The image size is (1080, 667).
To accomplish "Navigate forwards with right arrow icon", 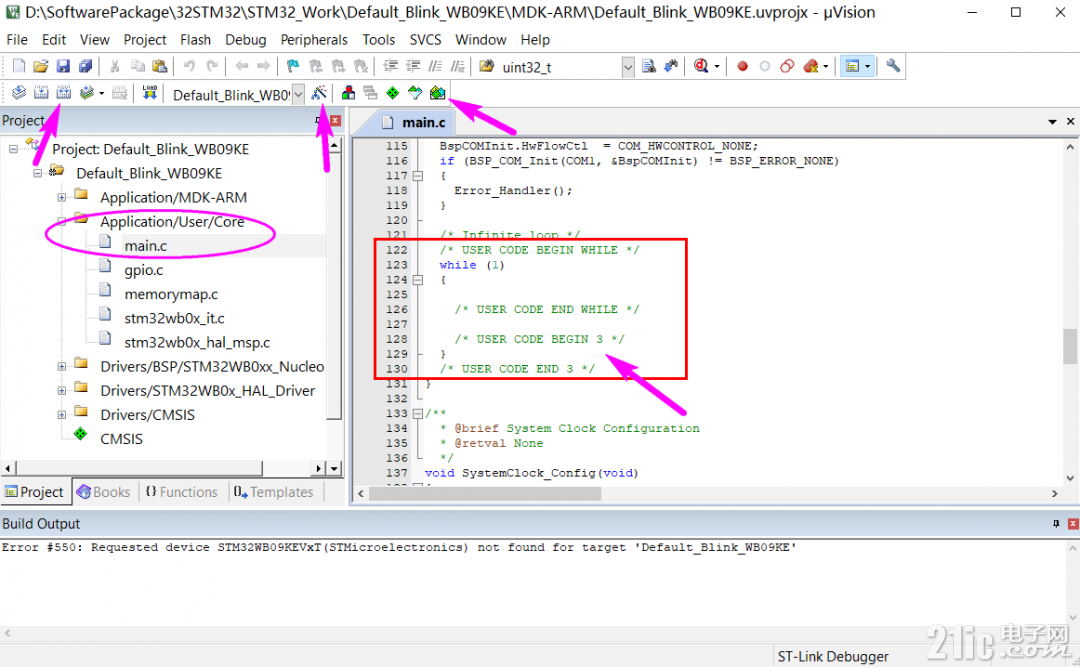I will (263, 66).
